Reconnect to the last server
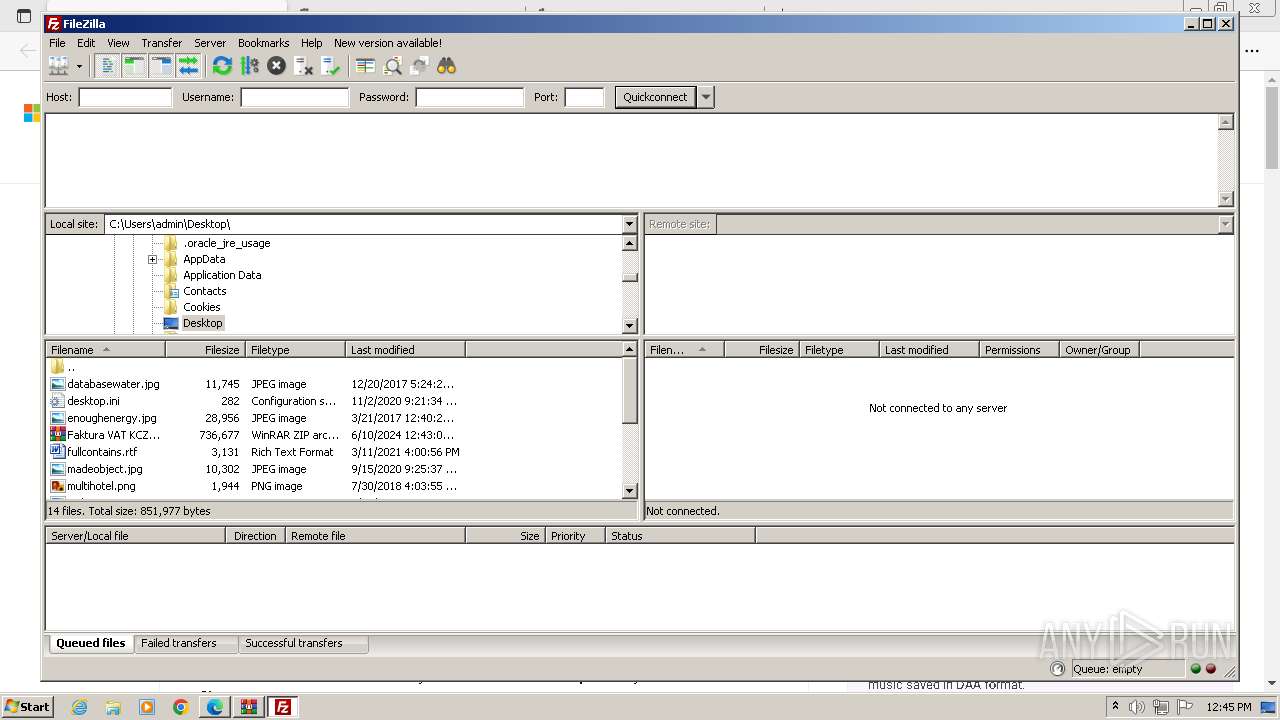 (x=331, y=66)
